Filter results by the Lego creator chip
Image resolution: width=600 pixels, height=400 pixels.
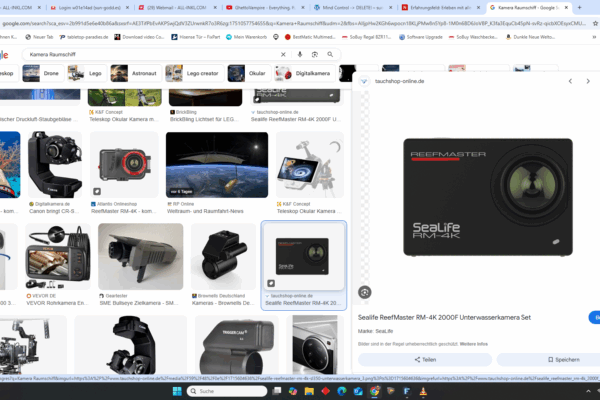coord(193,73)
